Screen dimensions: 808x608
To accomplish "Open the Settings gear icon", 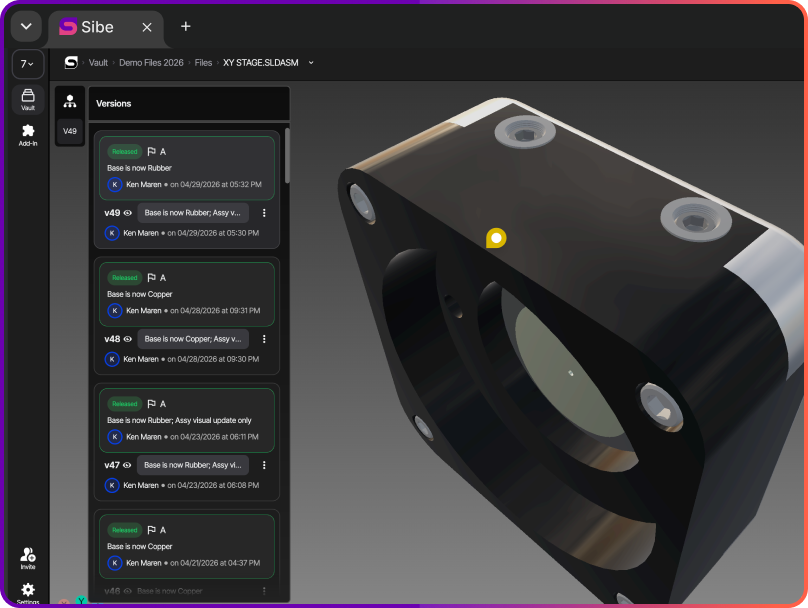I will pos(28,593).
